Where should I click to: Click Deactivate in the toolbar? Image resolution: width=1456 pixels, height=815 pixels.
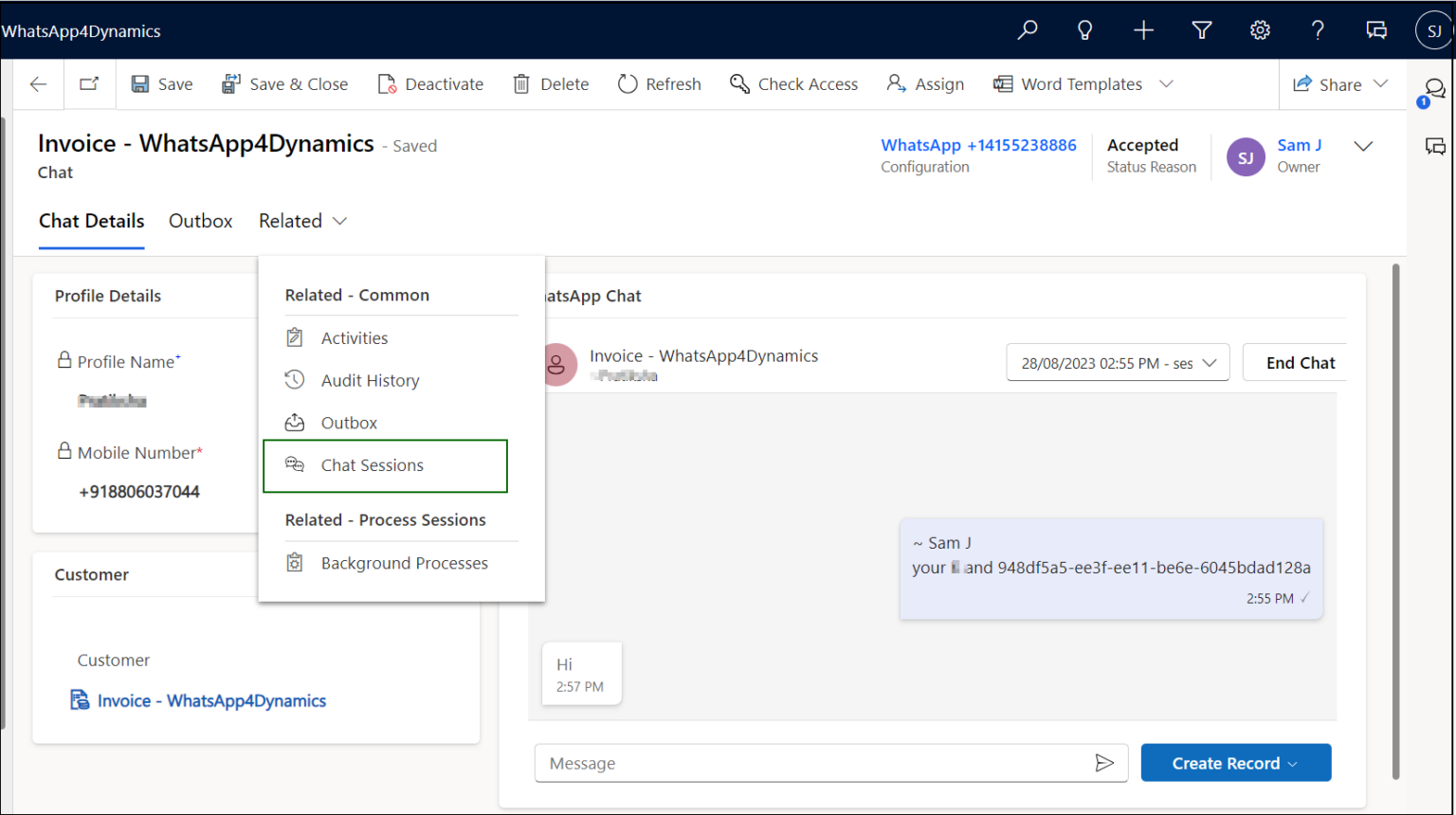click(x=430, y=84)
